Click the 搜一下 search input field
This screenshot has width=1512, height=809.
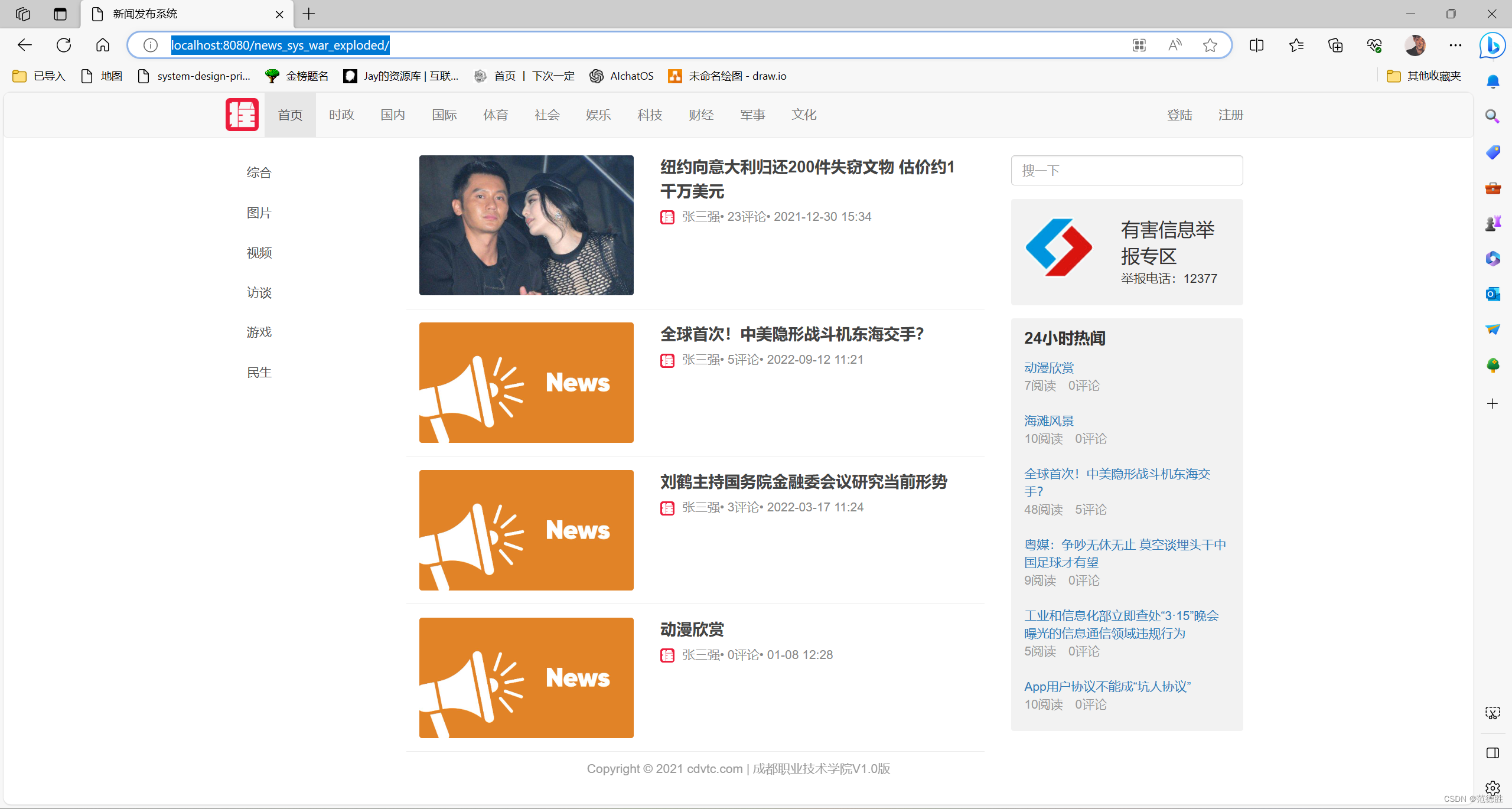[x=1126, y=170]
